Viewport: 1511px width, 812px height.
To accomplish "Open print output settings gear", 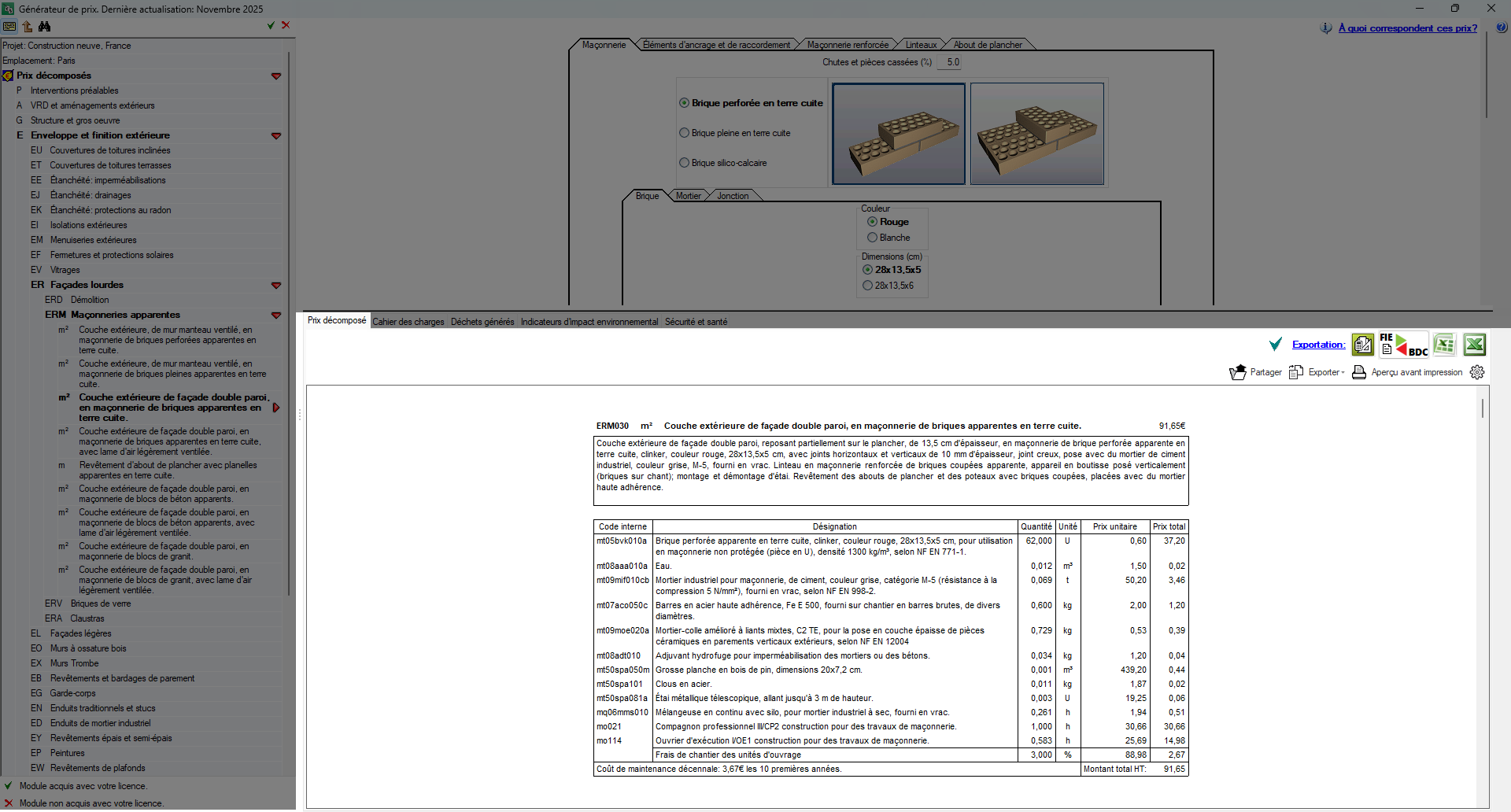I will pos(1477,372).
